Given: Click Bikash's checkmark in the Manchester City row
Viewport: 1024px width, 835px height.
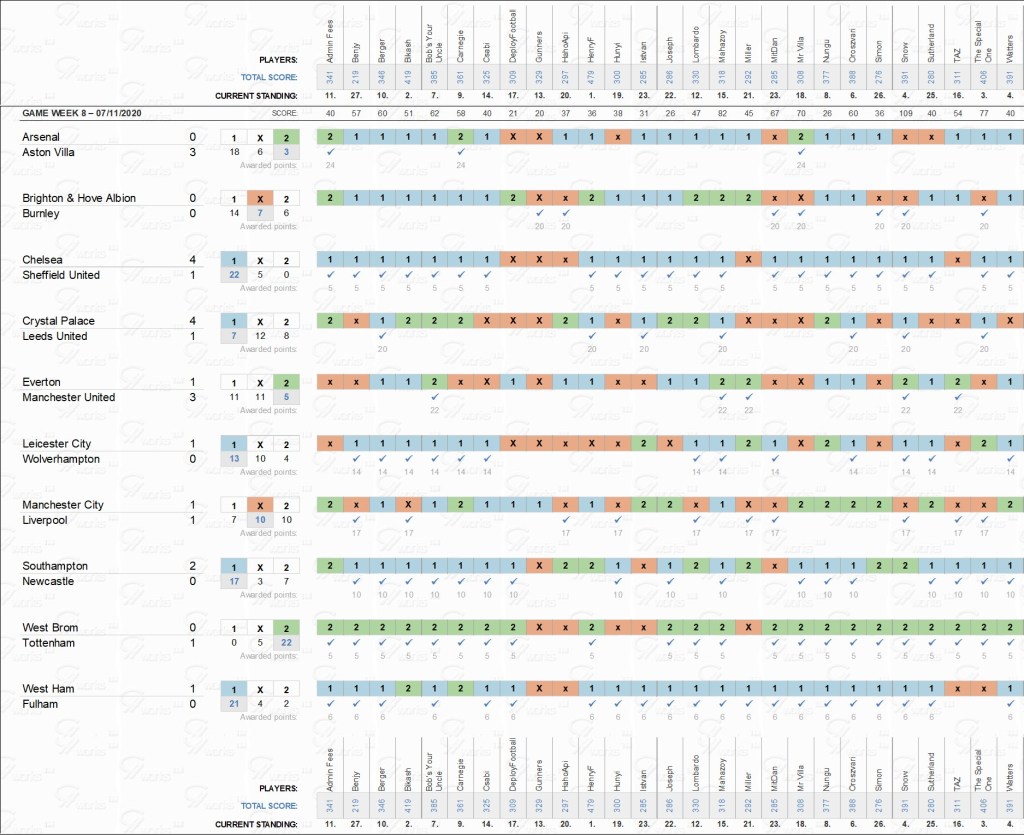Looking at the screenshot, I should pyautogui.click(x=408, y=520).
